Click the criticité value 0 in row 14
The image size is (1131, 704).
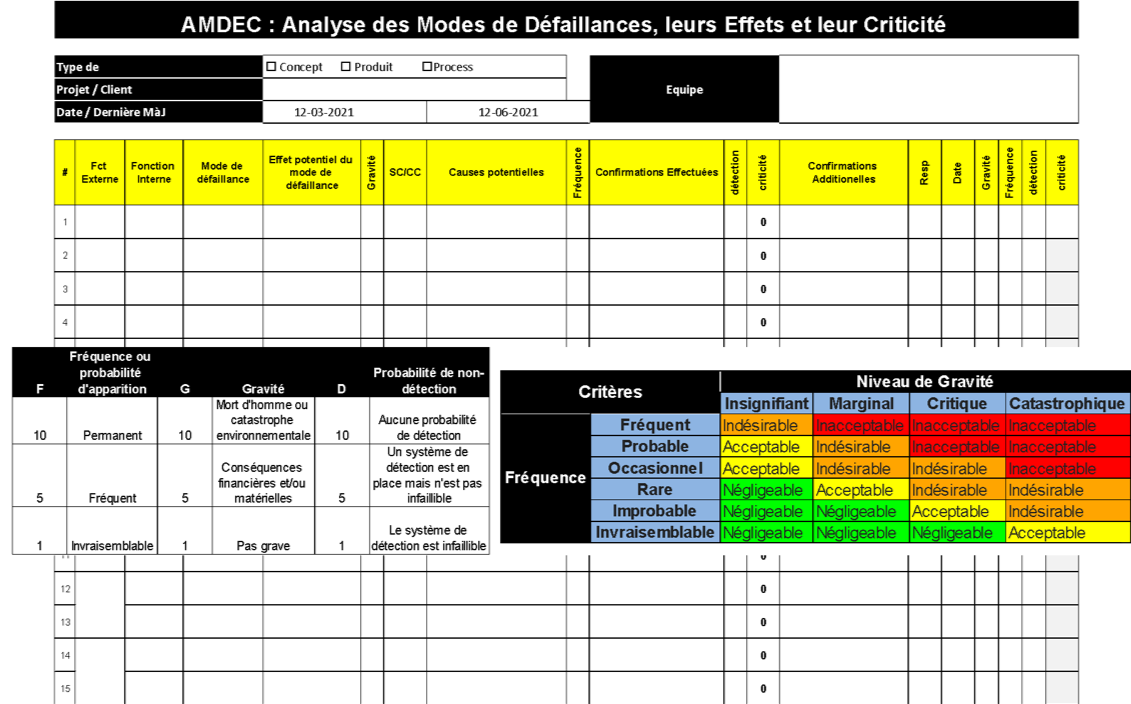pyautogui.click(x=763, y=655)
